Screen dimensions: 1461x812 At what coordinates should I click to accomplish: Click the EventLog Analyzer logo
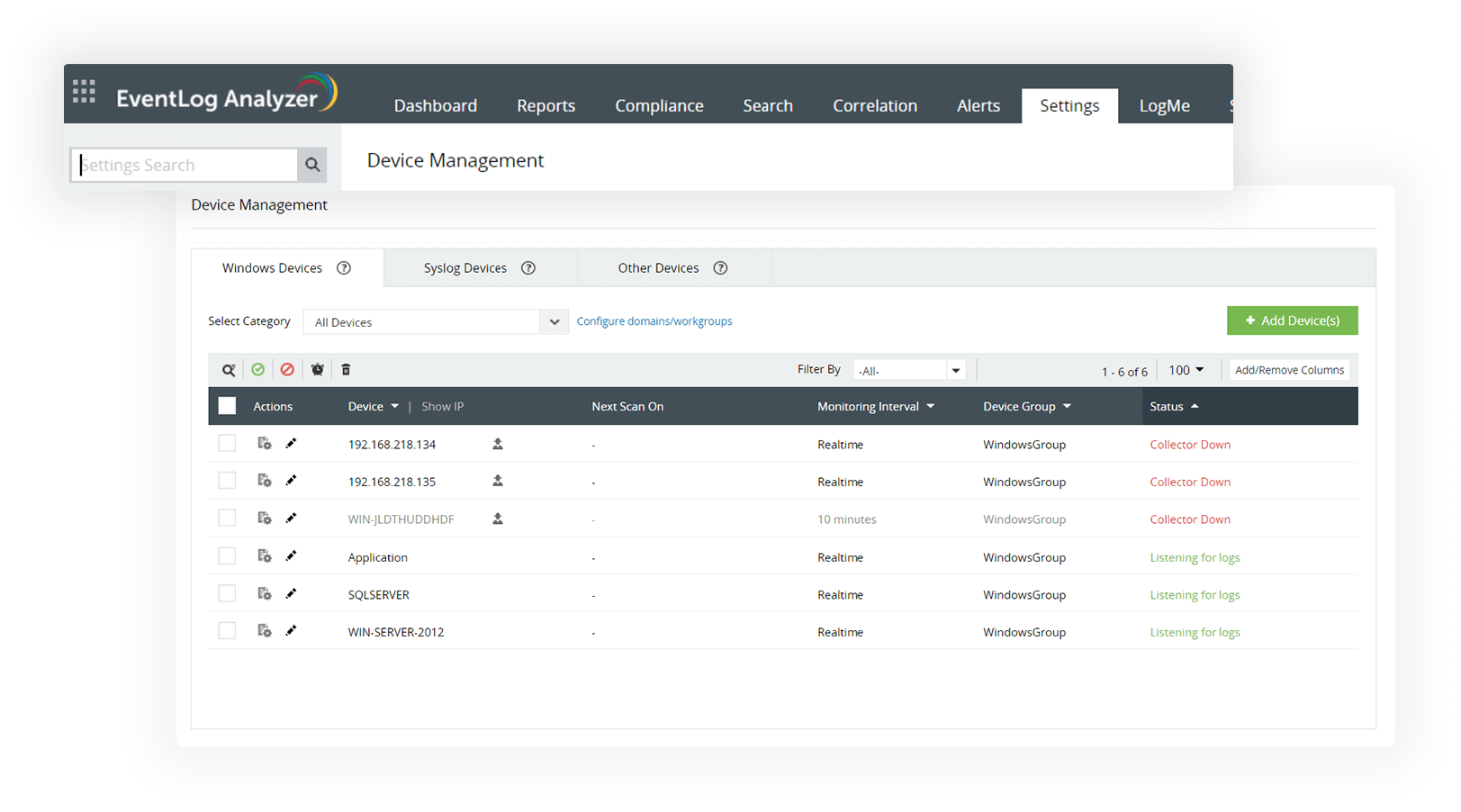(x=227, y=94)
